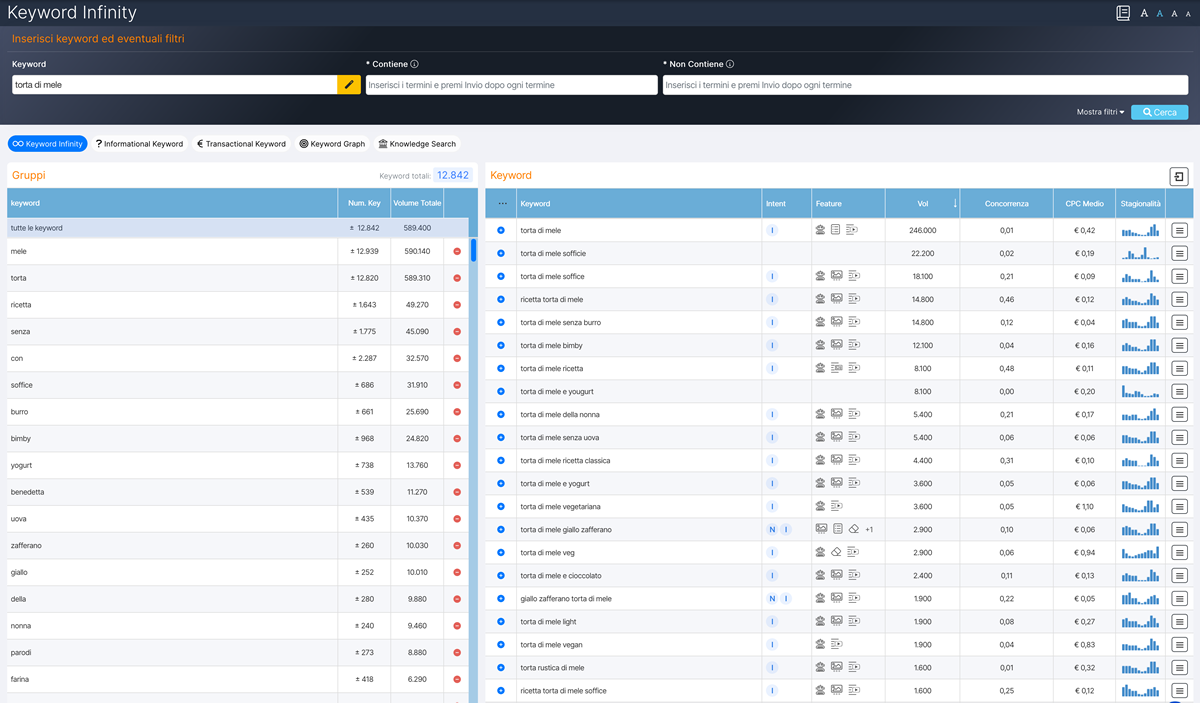Remove the 'benedetta' group with red minus

pos(457,492)
